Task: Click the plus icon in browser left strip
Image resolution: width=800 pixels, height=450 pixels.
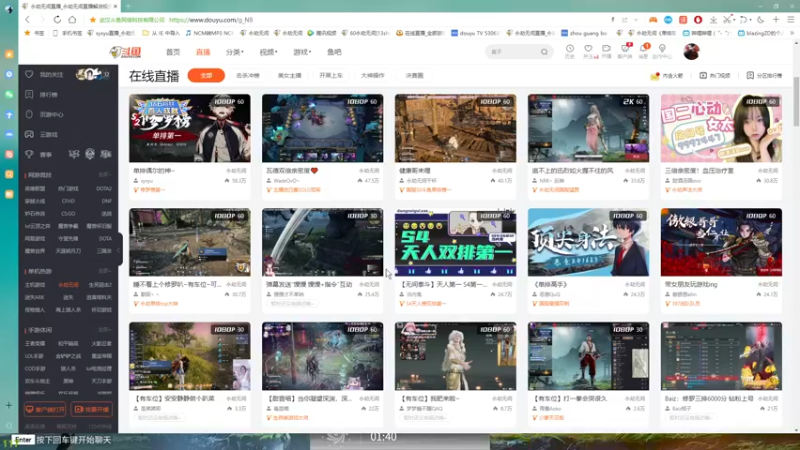Action: pyautogui.click(x=9, y=406)
